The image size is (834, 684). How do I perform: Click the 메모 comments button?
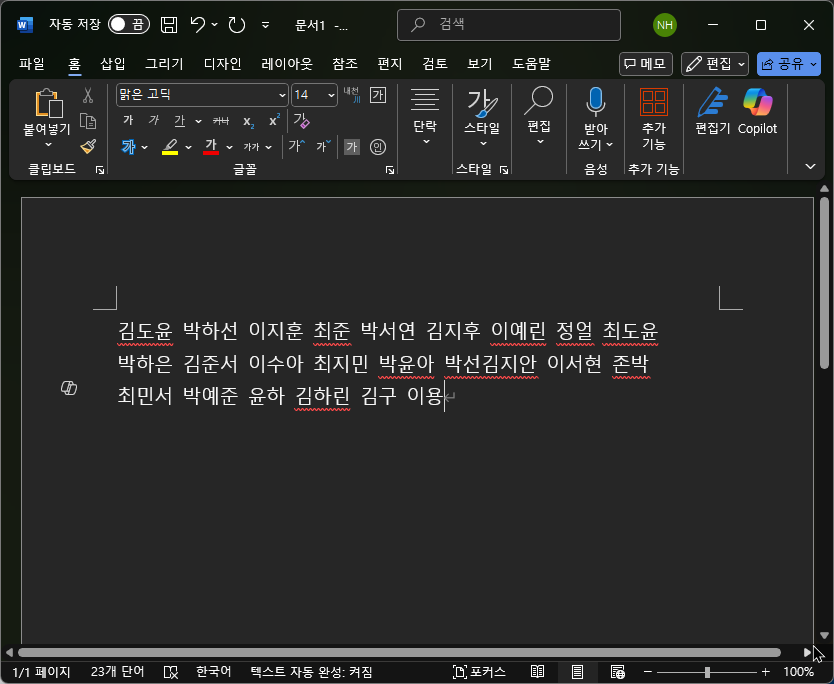(644, 63)
